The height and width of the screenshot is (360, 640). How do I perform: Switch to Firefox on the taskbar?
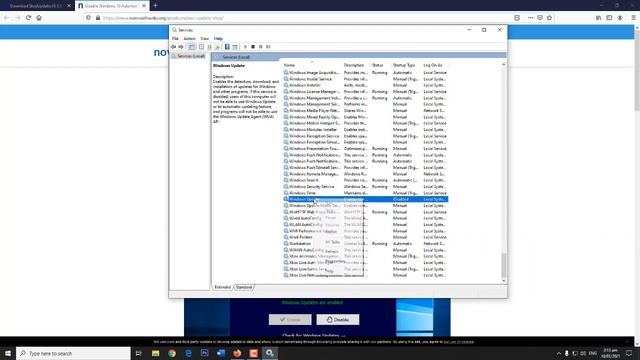coord(237,353)
